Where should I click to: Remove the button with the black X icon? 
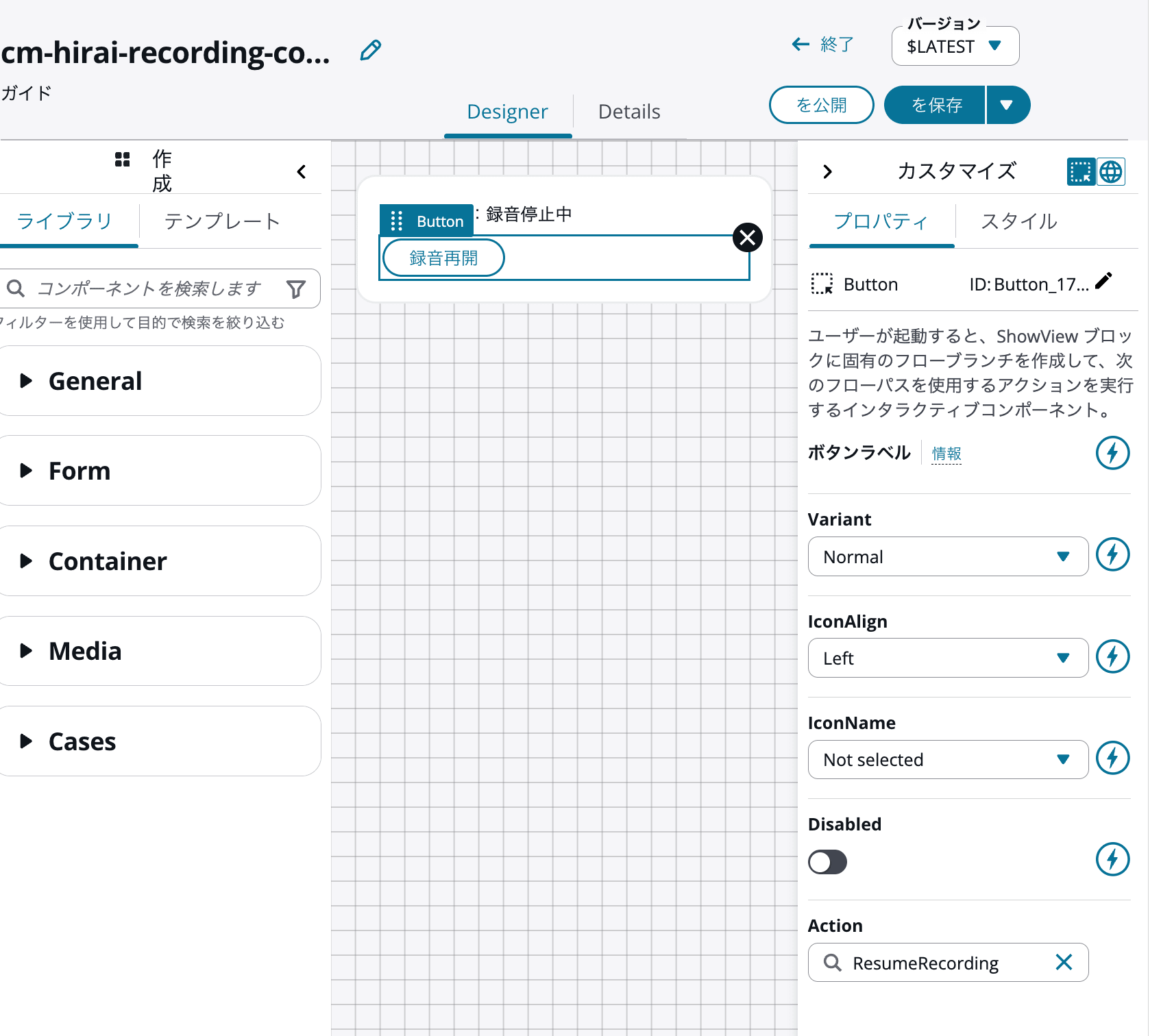[748, 238]
